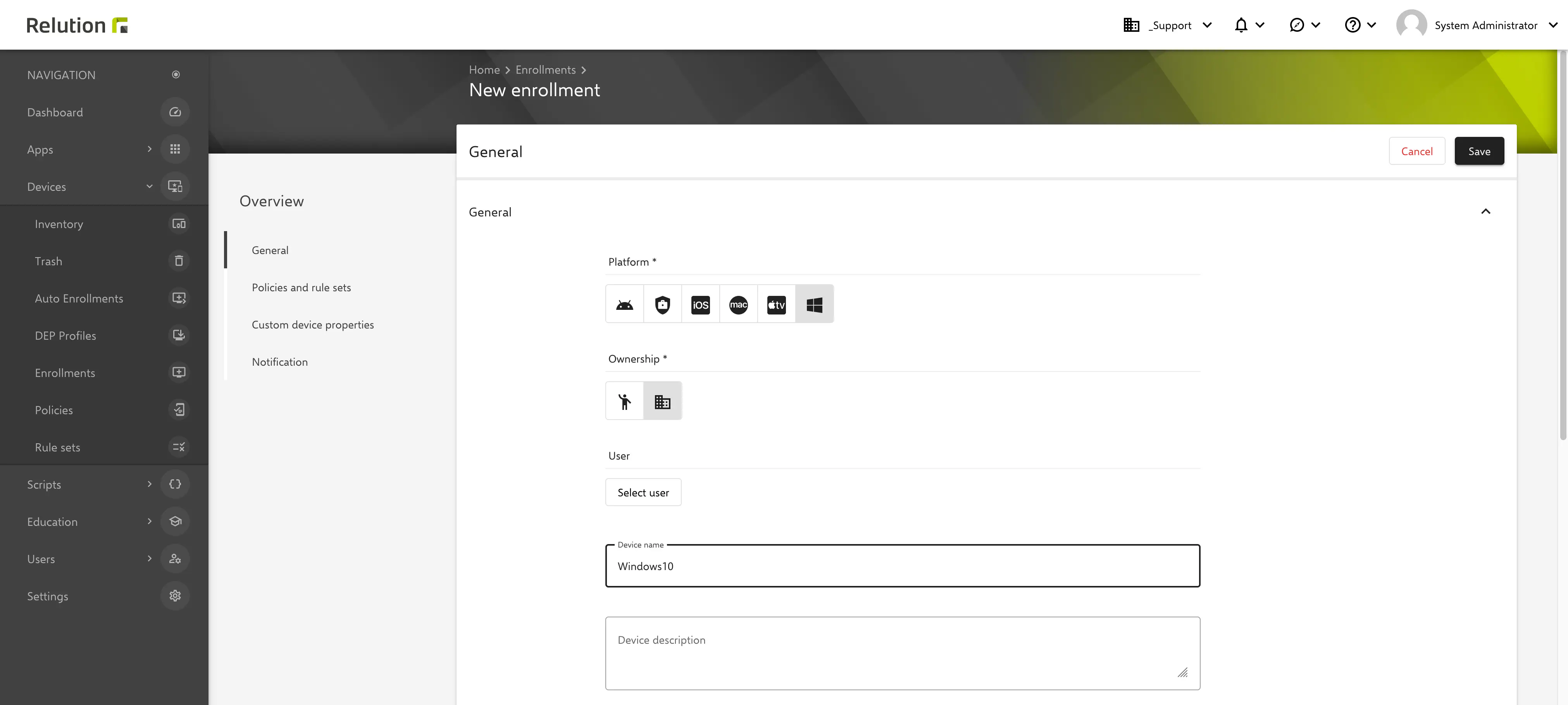Click the Select user button

(x=643, y=492)
